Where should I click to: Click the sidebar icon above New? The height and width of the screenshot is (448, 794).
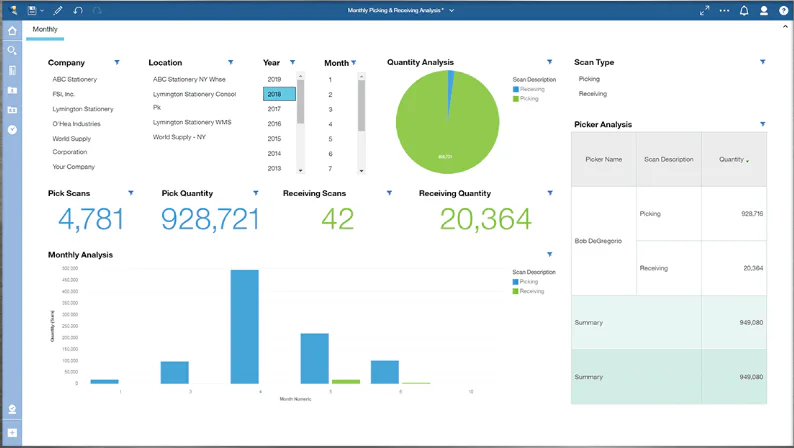[x=12, y=409]
